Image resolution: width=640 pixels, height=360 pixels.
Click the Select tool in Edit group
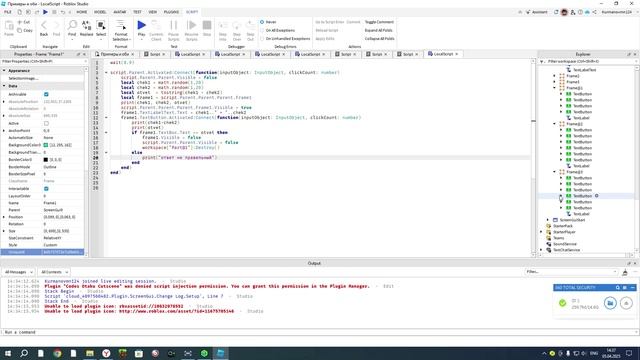(x=101, y=25)
